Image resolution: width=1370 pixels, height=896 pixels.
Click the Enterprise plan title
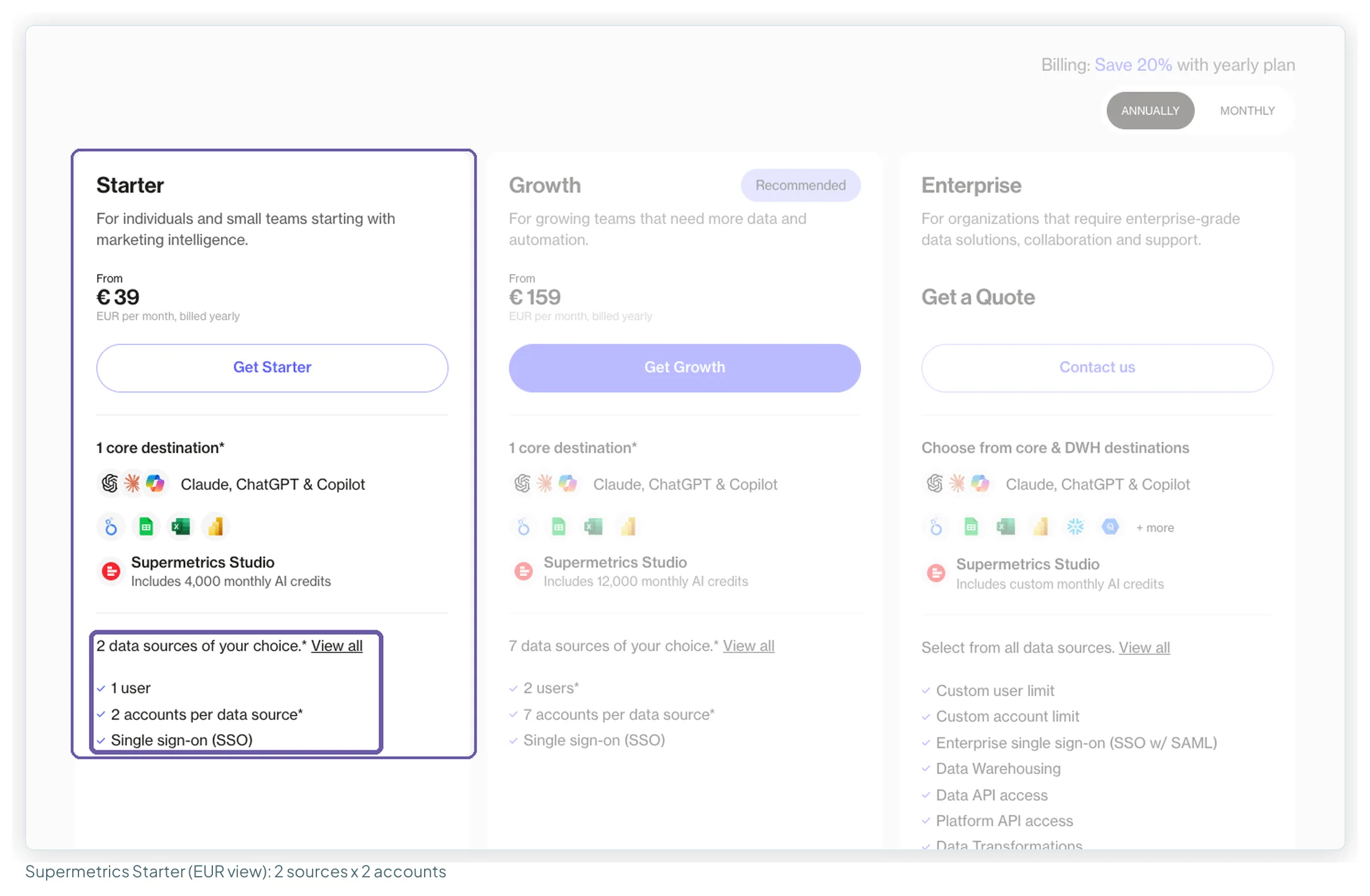pyautogui.click(x=971, y=186)
